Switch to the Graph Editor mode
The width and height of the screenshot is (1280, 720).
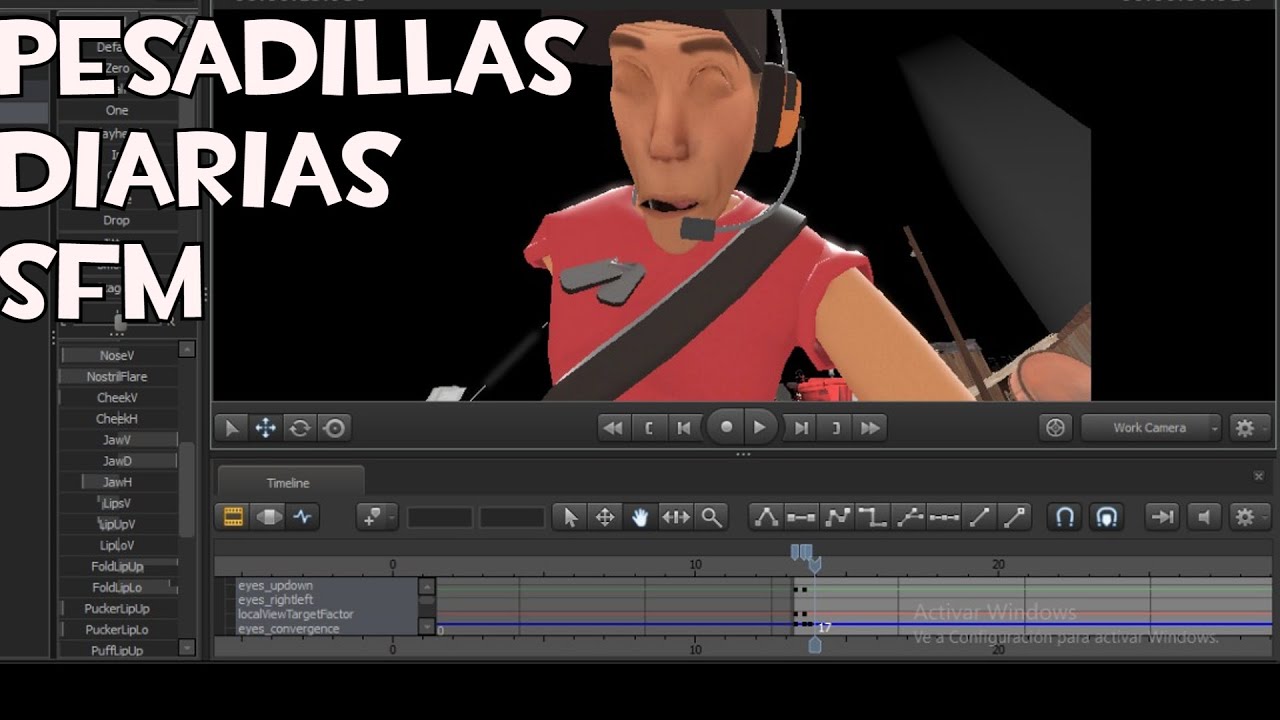coord(302,517)
